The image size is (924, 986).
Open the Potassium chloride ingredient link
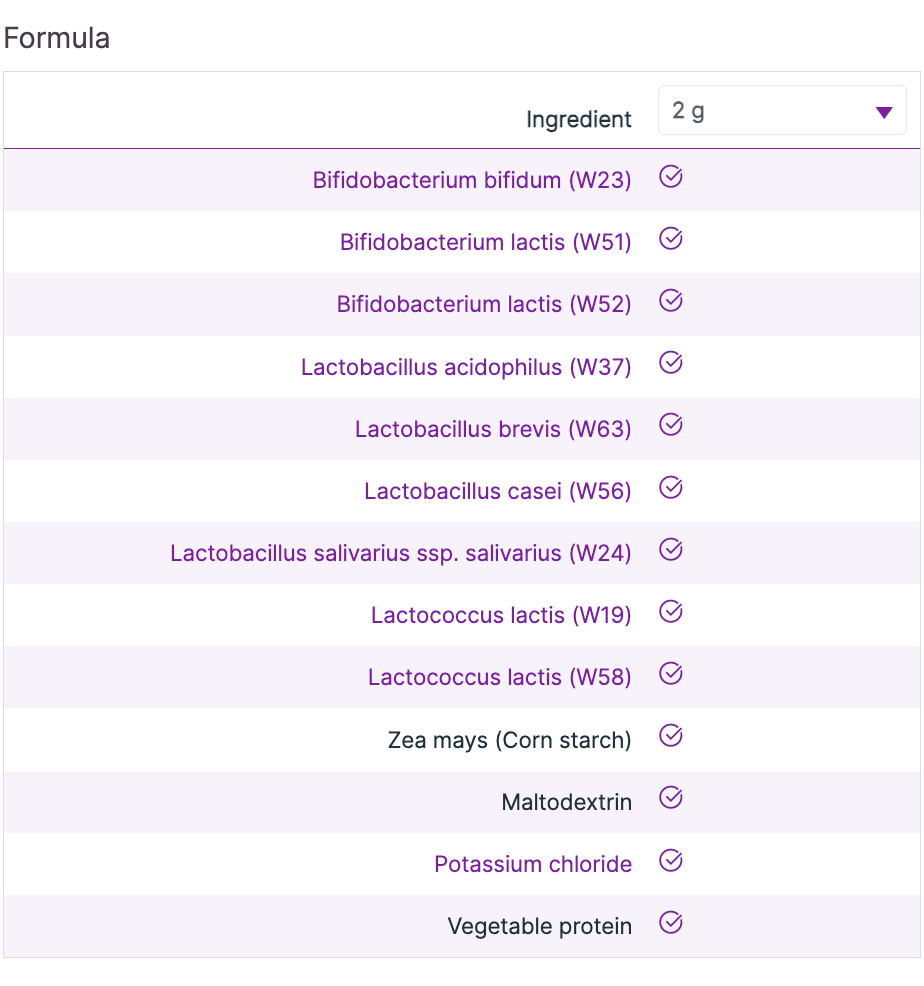pos(533,865)
